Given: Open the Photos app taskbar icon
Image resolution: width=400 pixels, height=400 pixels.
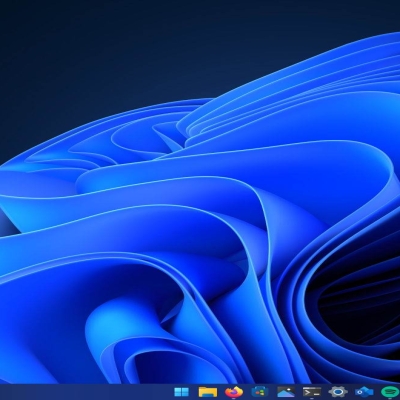Looking at the screenshot, I should (286, 392).
